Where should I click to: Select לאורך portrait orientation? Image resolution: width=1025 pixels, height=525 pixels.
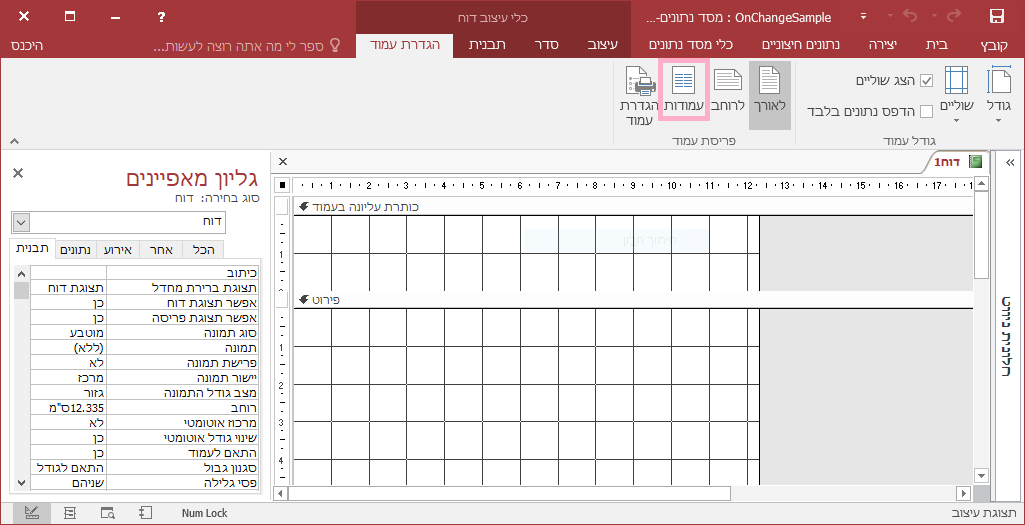769,95
